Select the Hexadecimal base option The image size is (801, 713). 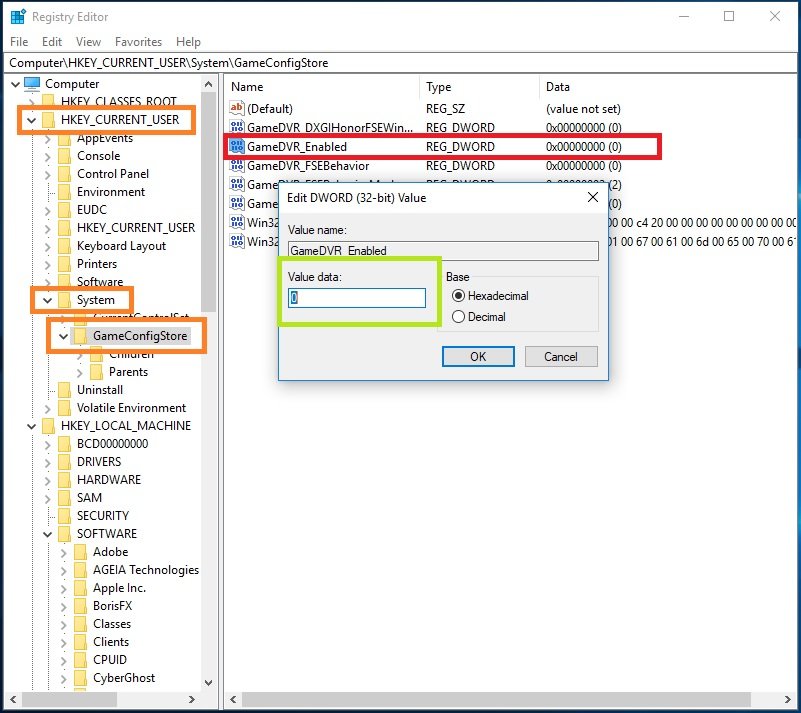[x=458, y=296]
